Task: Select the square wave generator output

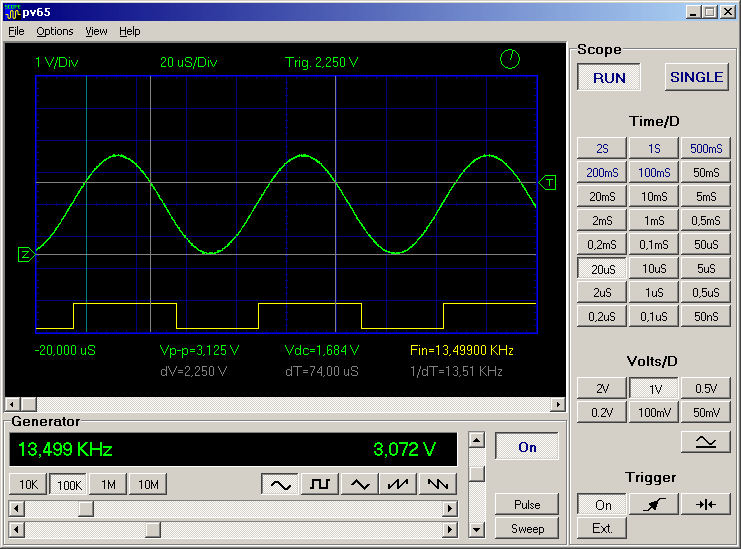Action: click(320, 484)
